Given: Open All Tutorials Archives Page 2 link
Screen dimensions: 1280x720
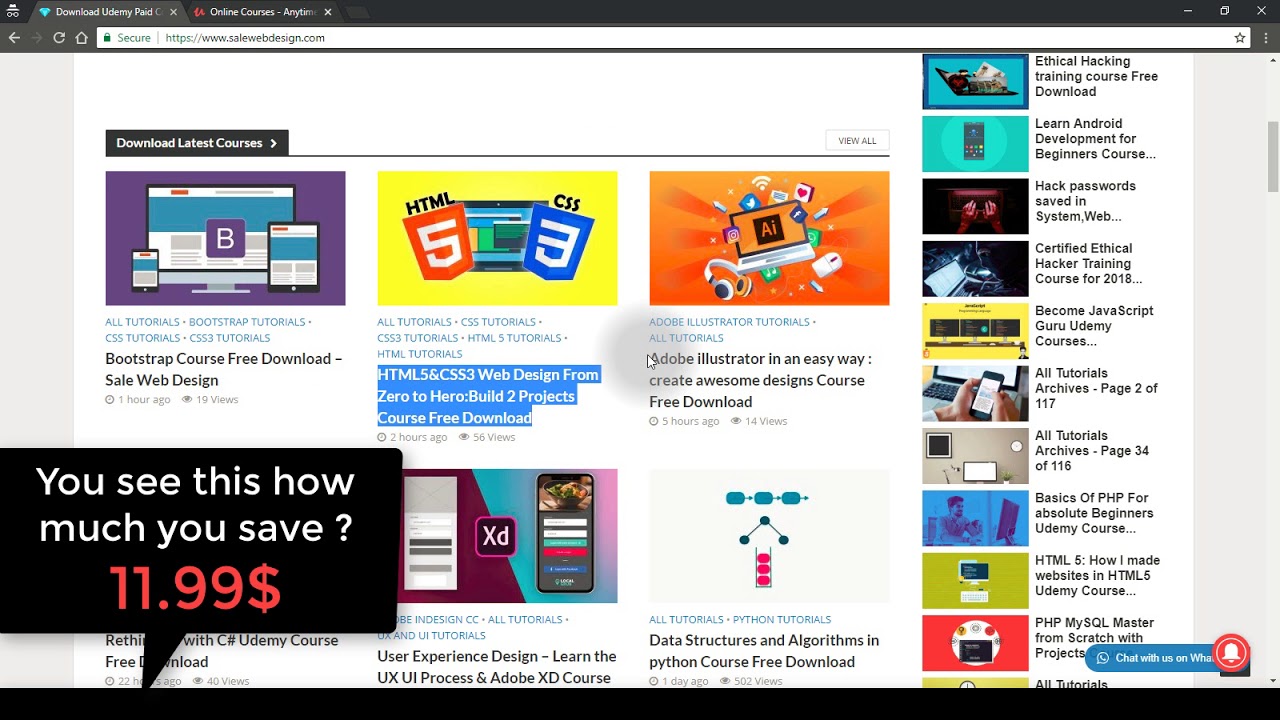Looking at the screenshot, I should coord(1096,388).
